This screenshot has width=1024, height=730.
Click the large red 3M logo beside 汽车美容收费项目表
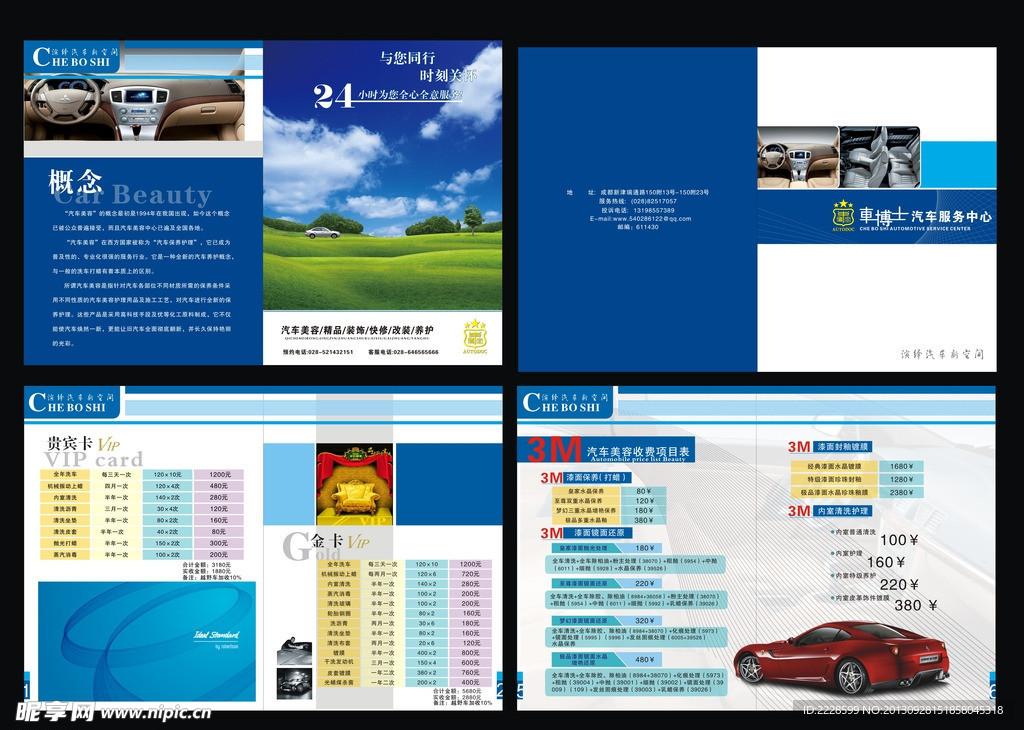tap(554, 450)
